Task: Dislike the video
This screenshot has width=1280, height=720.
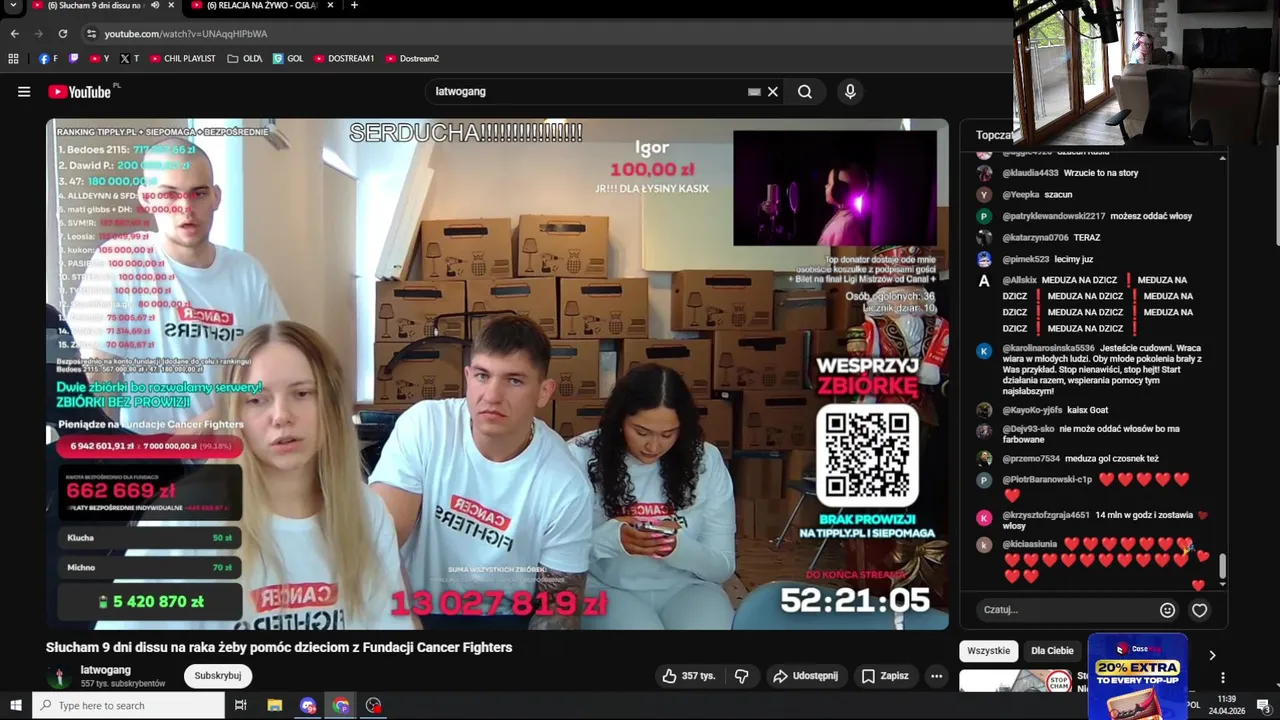Action: (x=742, y=676)
